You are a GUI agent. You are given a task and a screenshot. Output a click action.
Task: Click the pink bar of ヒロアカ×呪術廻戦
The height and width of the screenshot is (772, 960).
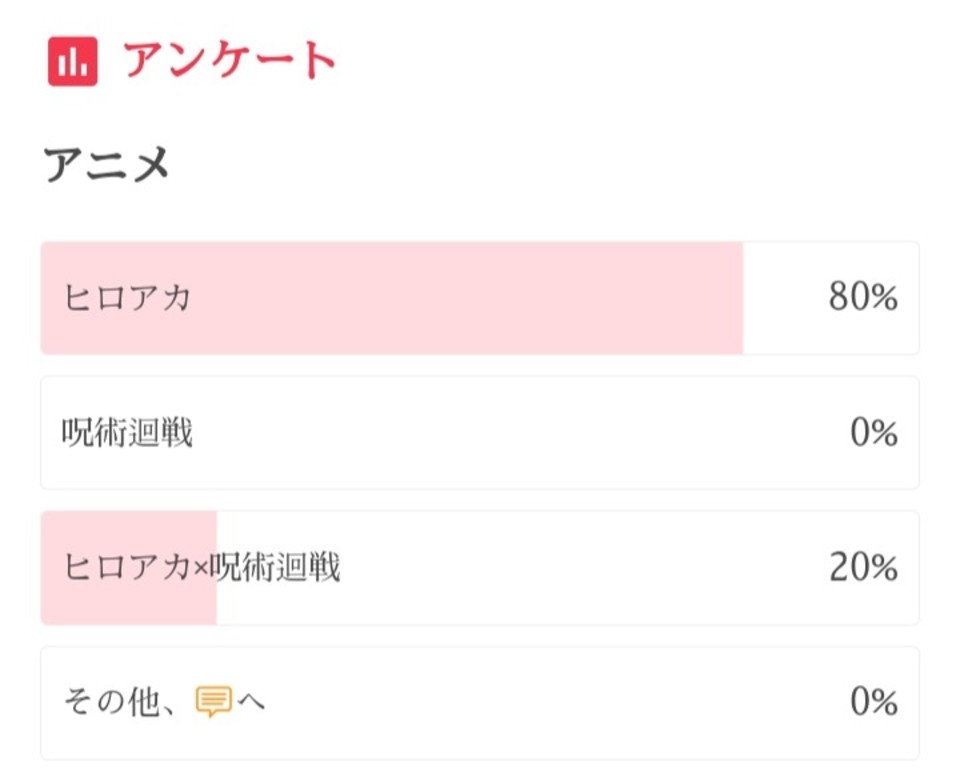click(129, 568)
